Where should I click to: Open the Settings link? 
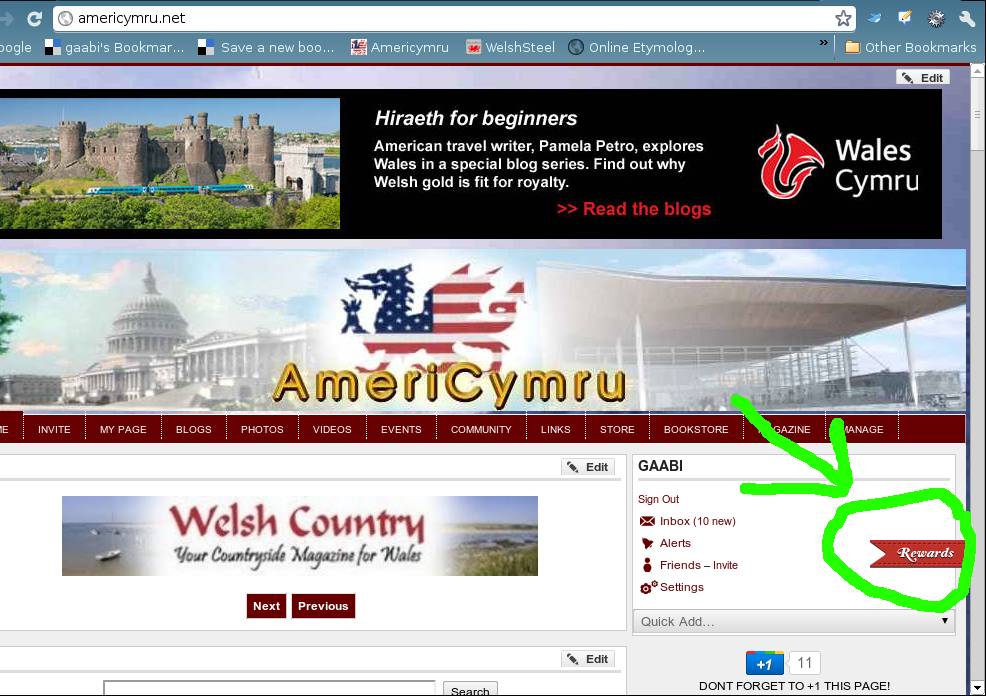(x=682, y=587)
